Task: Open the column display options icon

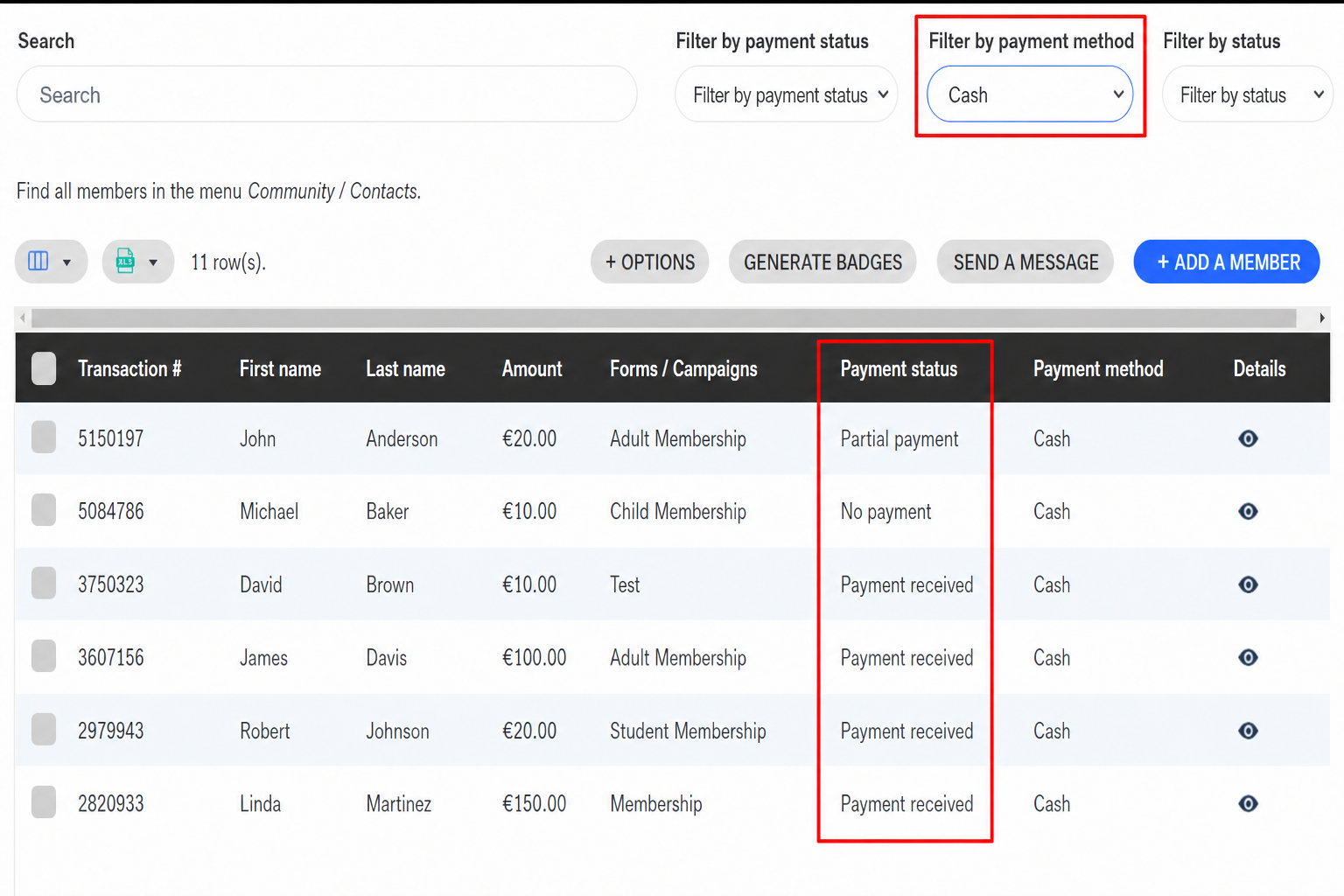Action: 51,262
